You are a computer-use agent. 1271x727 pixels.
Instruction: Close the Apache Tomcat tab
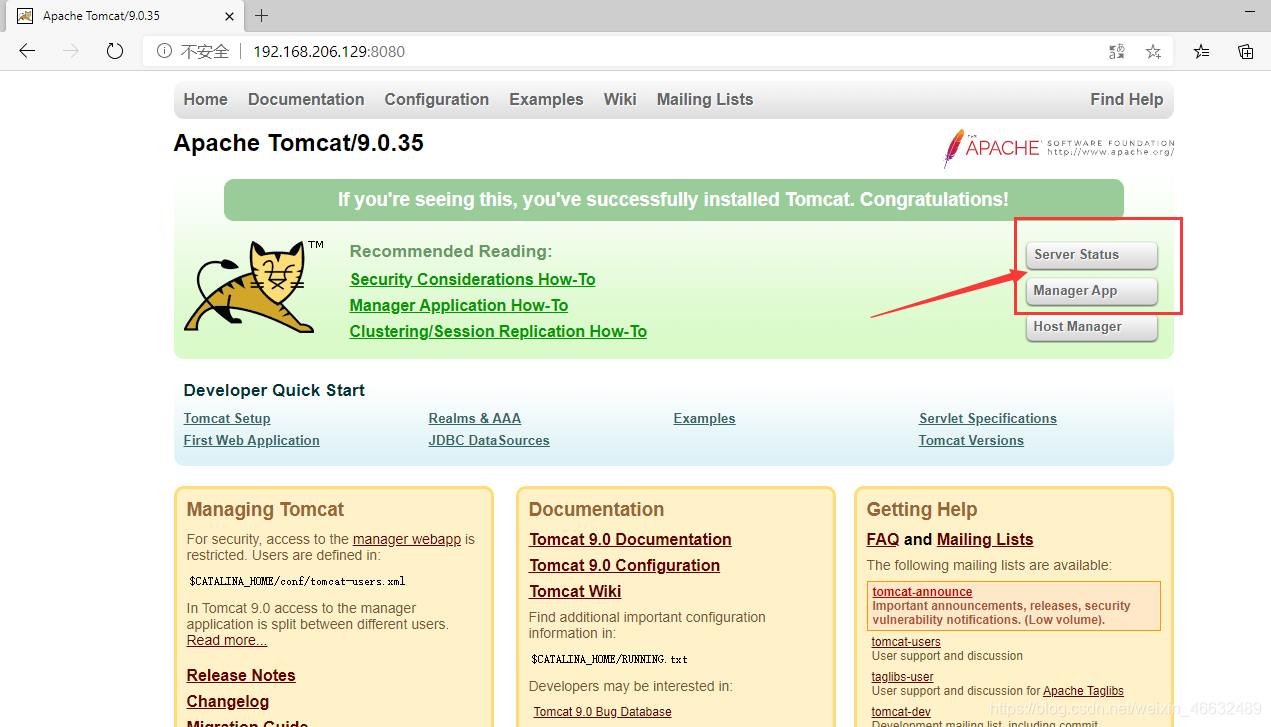(229, 16)
